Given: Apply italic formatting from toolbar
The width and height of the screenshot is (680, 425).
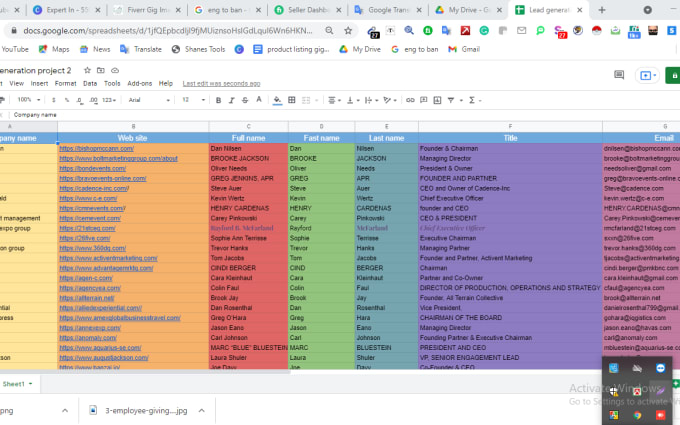Looking at the screenshot, I should [232, 100].
